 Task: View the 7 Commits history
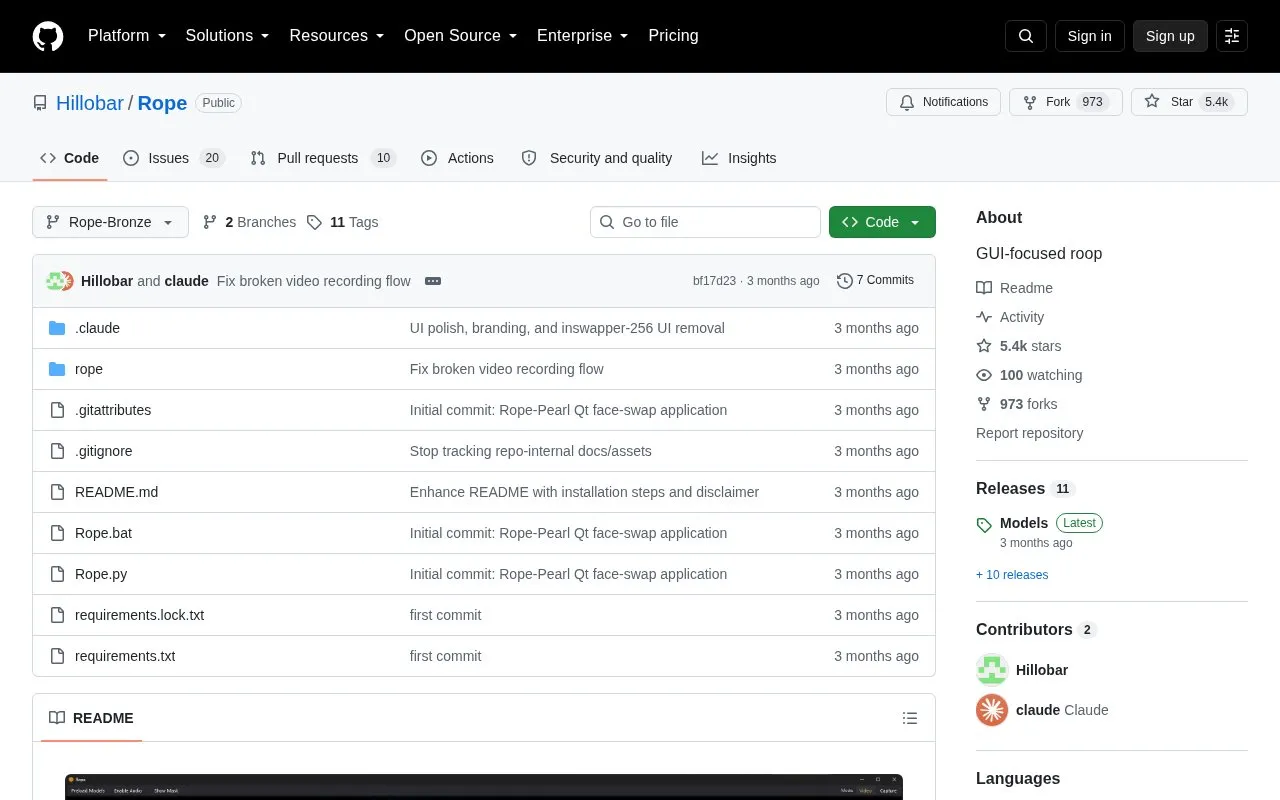[875, 281]
